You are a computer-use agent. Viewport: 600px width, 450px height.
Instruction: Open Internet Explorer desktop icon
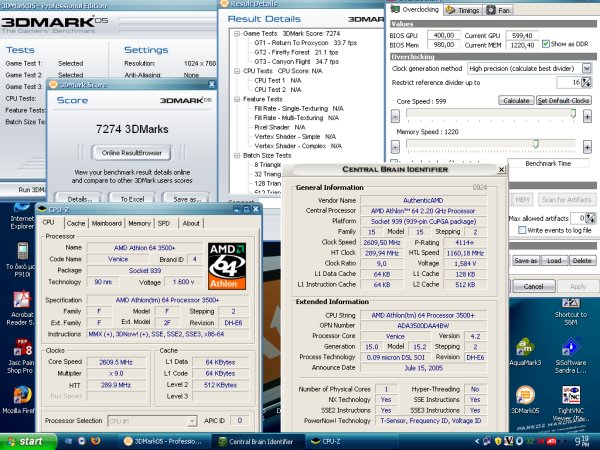[x=21, y=217]
